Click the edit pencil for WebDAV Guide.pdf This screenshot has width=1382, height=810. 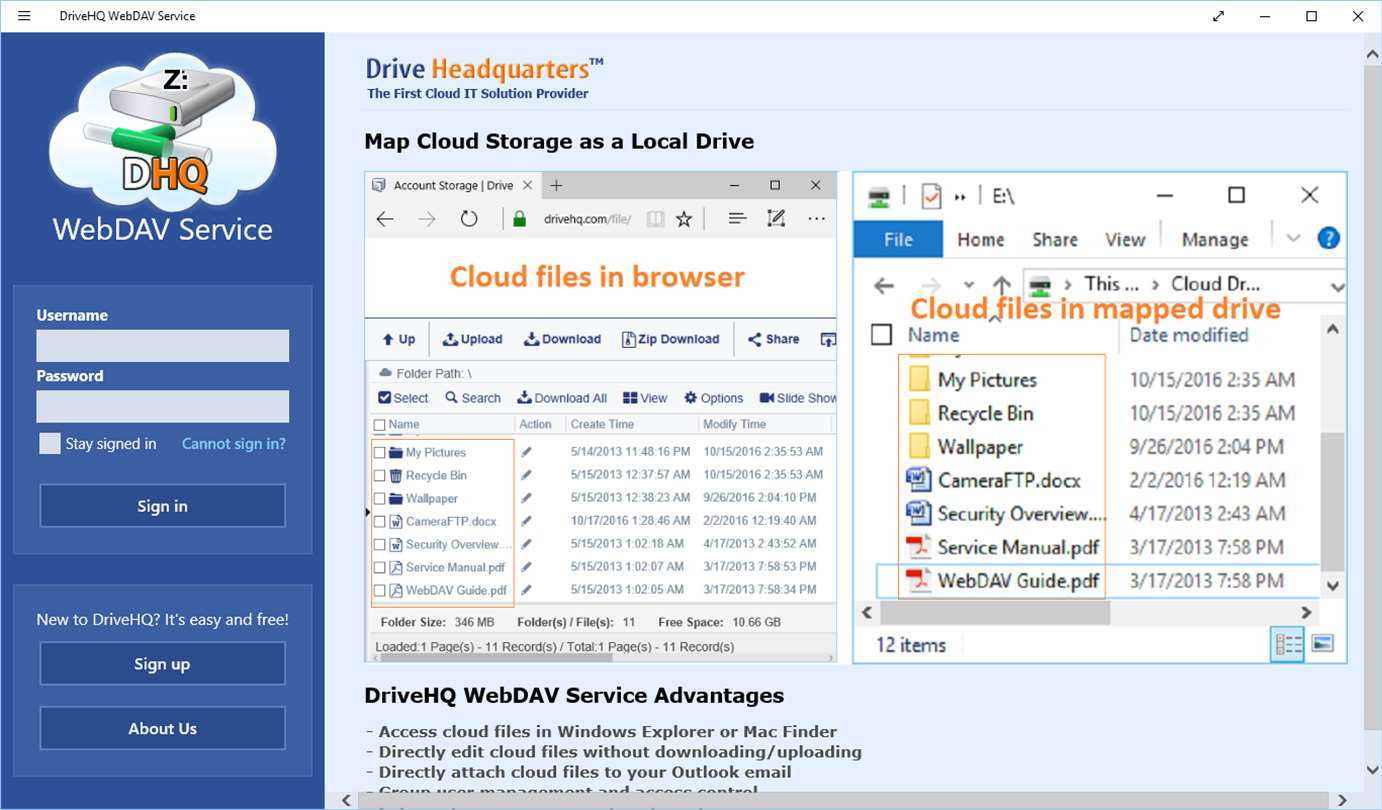pyautogui.click(x=526, y=590)
